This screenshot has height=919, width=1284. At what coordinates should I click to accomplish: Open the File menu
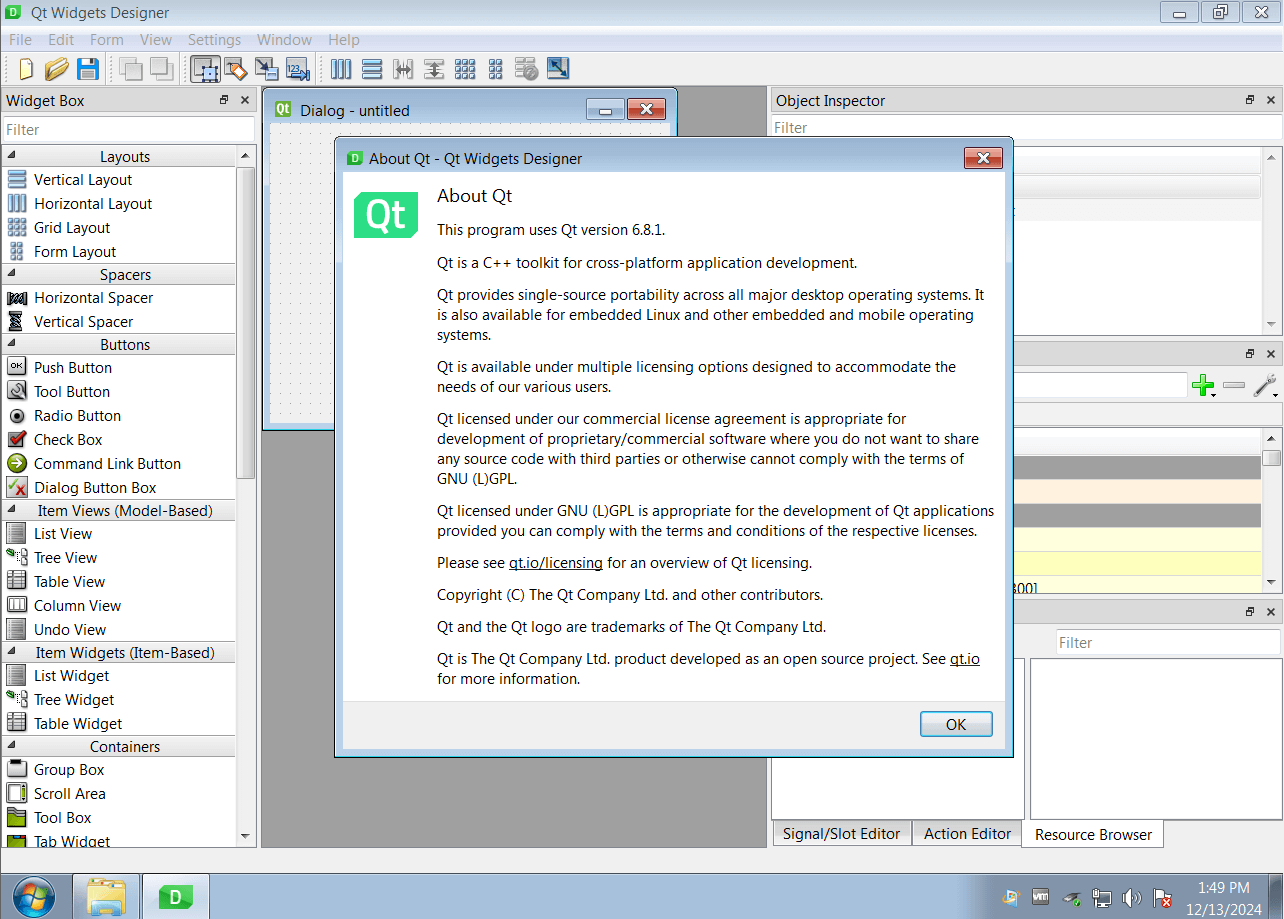(20, 40)
